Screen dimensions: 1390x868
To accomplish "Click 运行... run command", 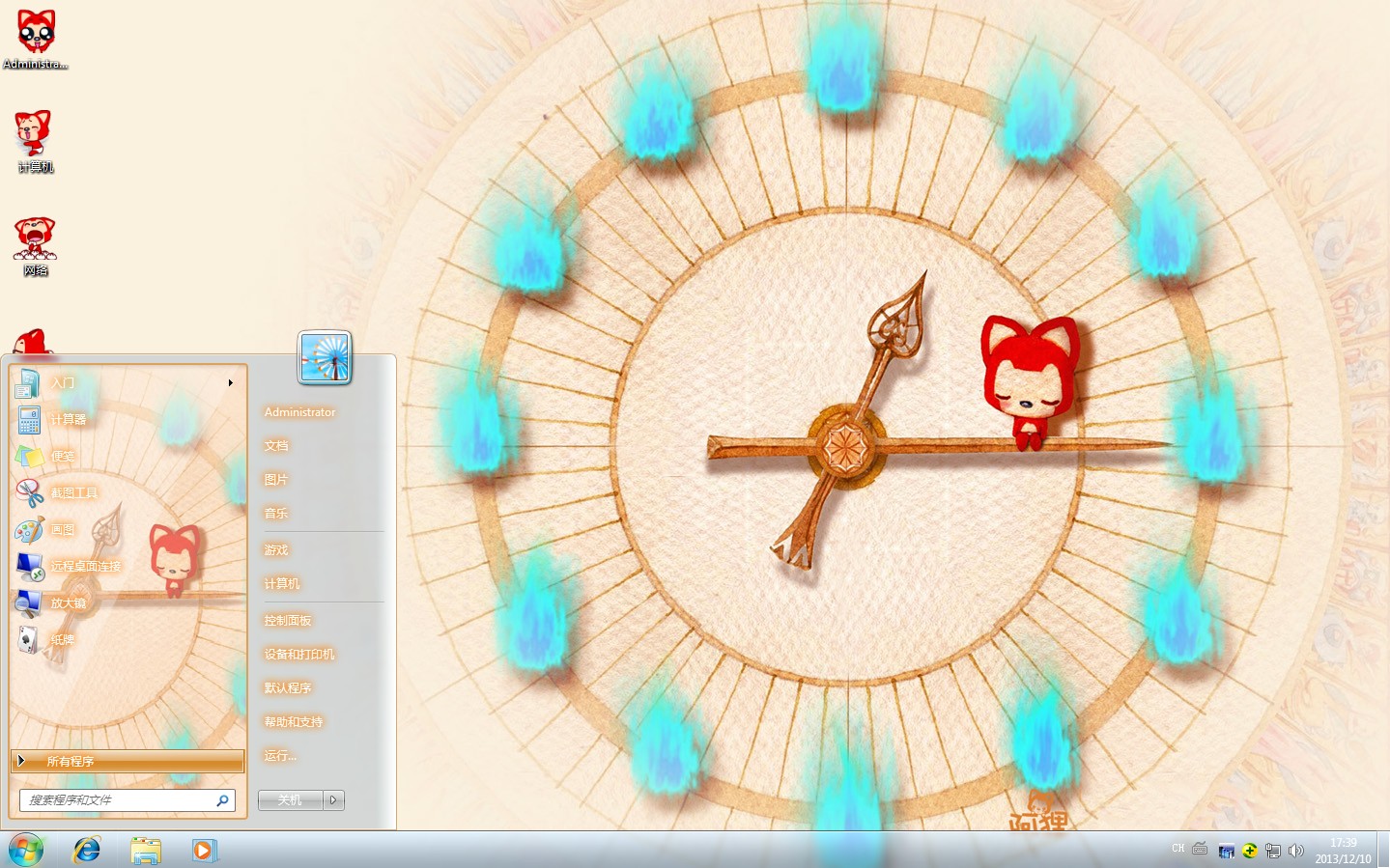I will (280, 756).
